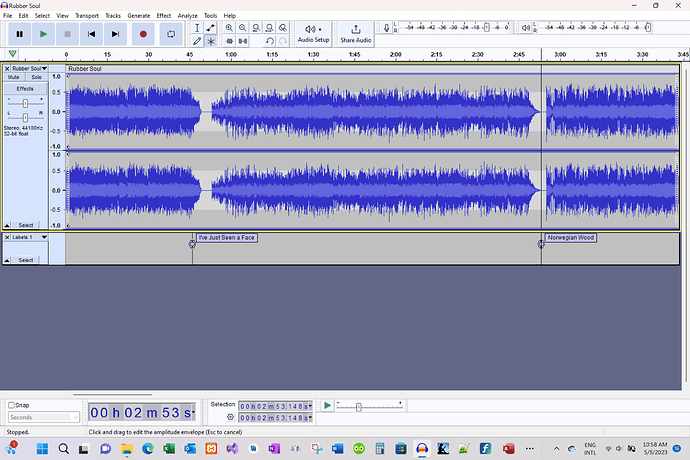690x460 pixels.
Task: Close the Rubber Soul track
Action: click(7, 69)
